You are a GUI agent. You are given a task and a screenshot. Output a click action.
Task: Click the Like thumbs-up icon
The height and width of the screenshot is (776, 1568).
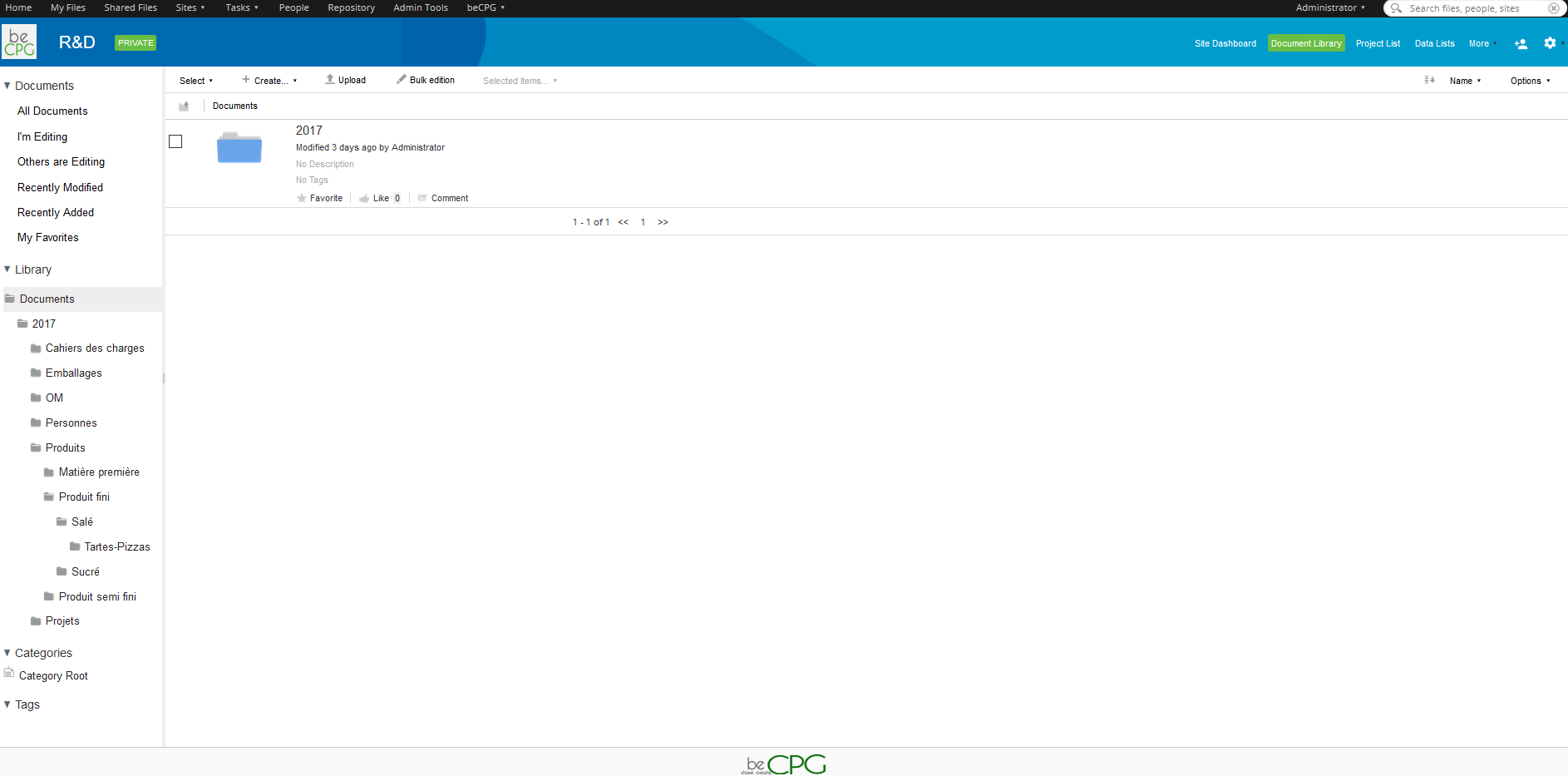(364, 198)
